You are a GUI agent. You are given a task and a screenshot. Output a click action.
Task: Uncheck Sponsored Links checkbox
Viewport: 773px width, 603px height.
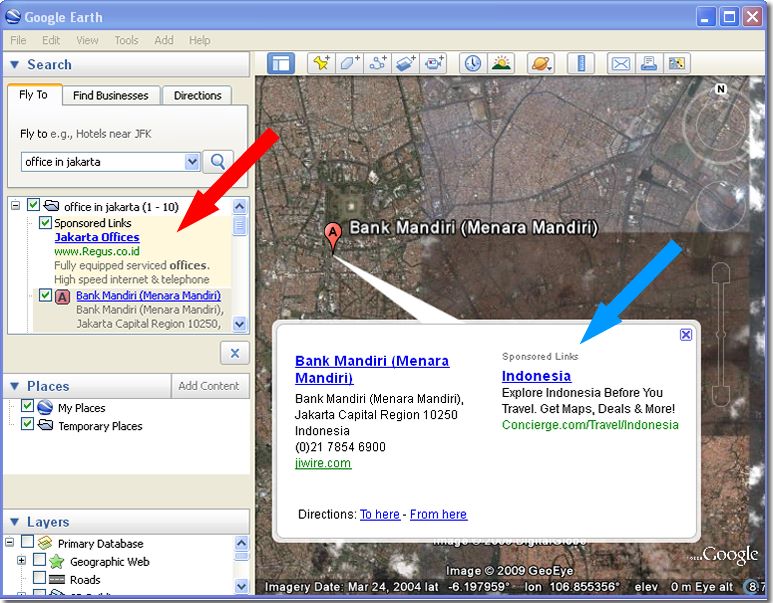pyautogui.click(x=45, y=222)
